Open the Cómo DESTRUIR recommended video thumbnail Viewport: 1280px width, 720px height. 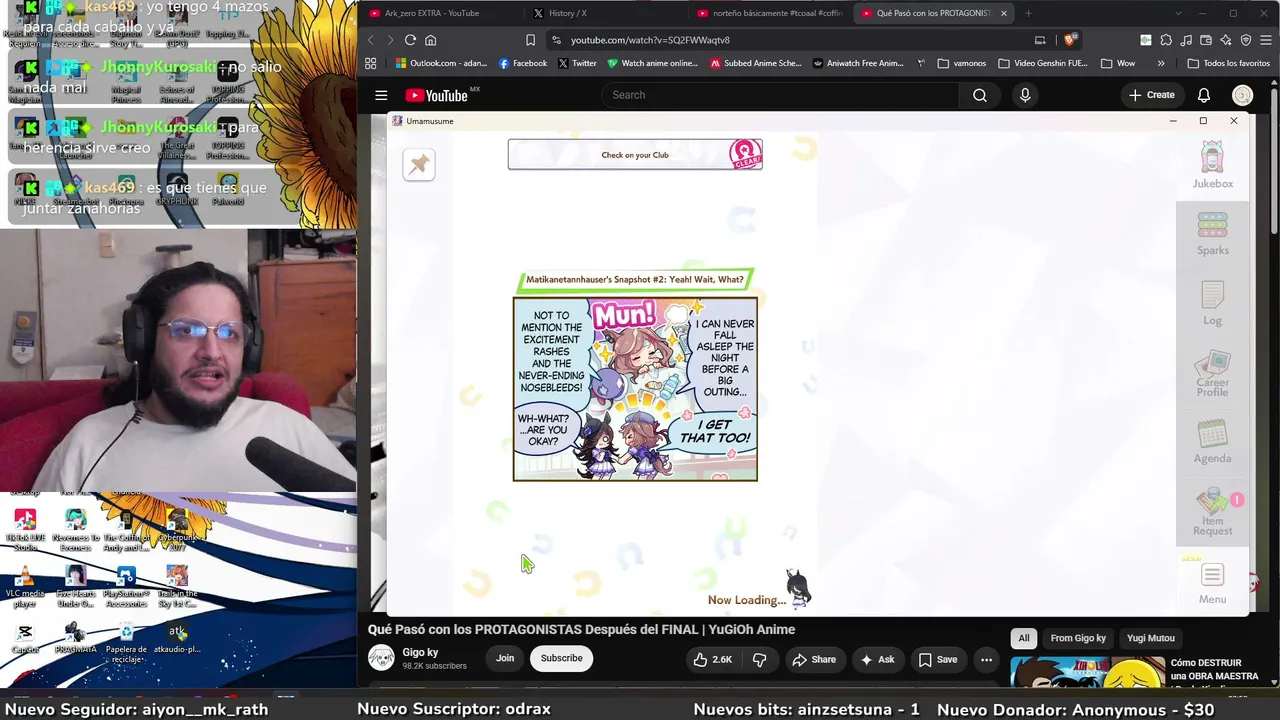point(1087,673)
